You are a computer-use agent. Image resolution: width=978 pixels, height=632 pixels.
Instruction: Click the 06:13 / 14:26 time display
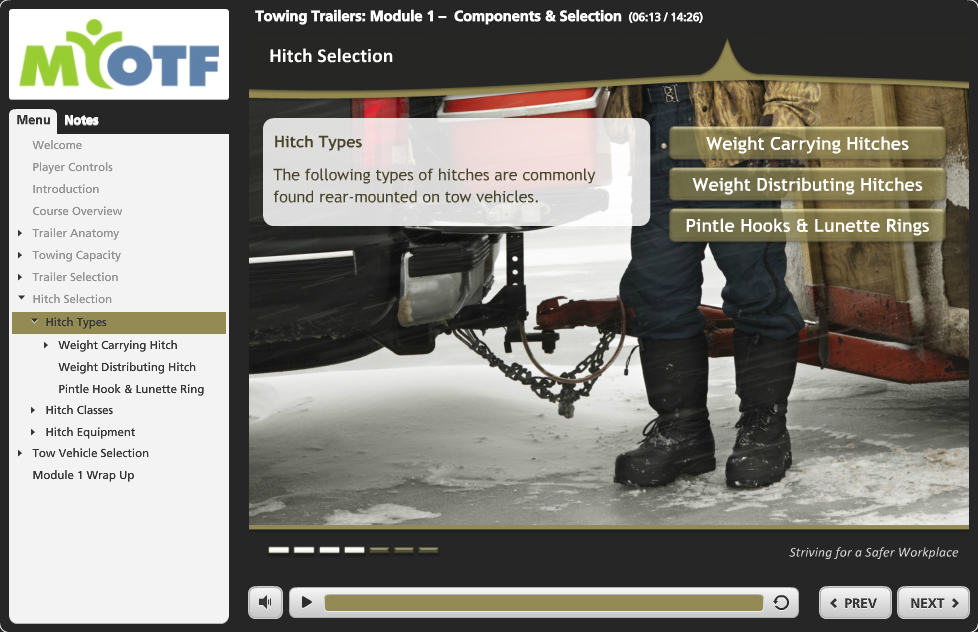[666, 17]
